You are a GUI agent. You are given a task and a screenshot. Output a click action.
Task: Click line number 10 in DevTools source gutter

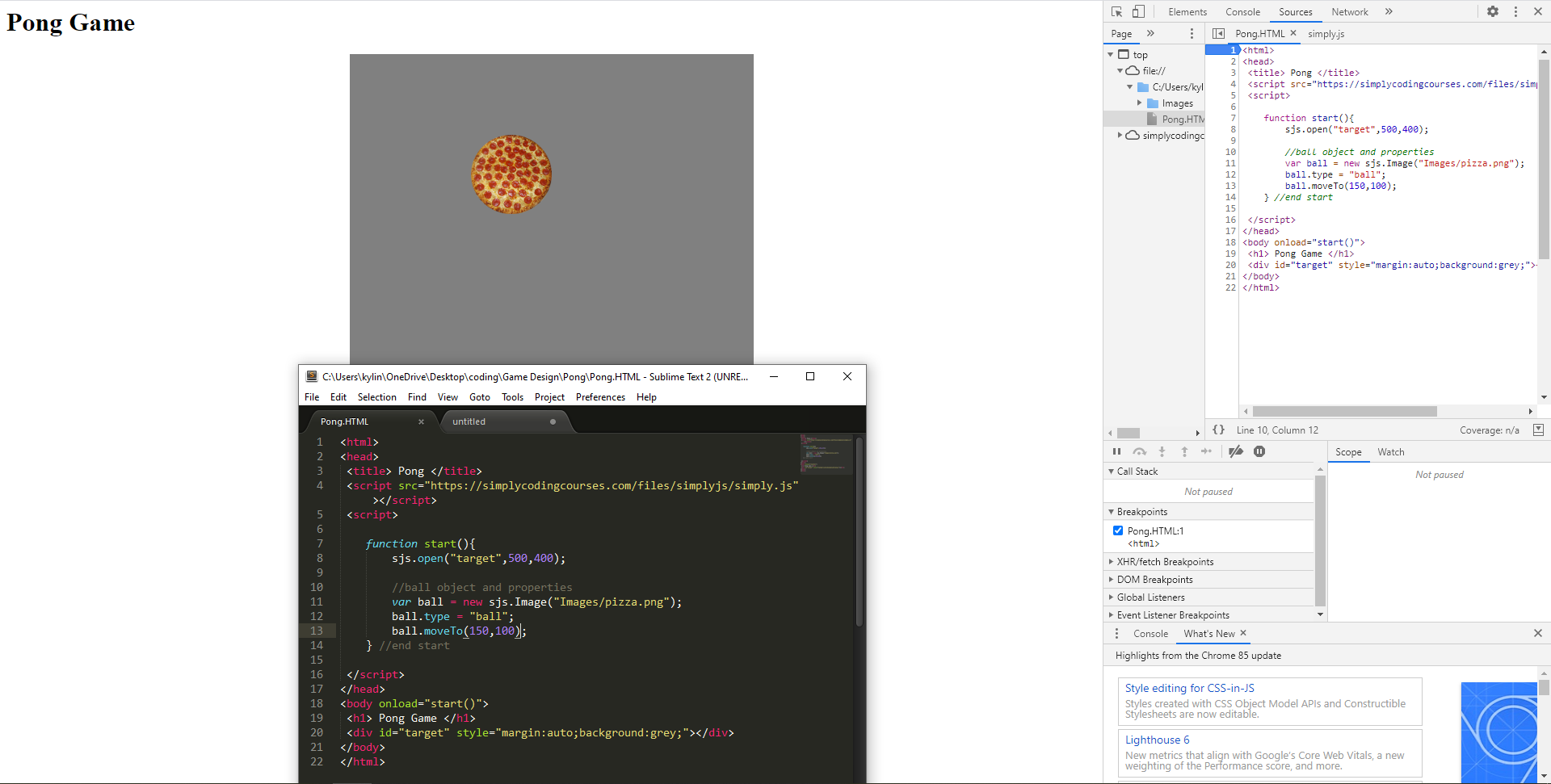click(1230, 152)
